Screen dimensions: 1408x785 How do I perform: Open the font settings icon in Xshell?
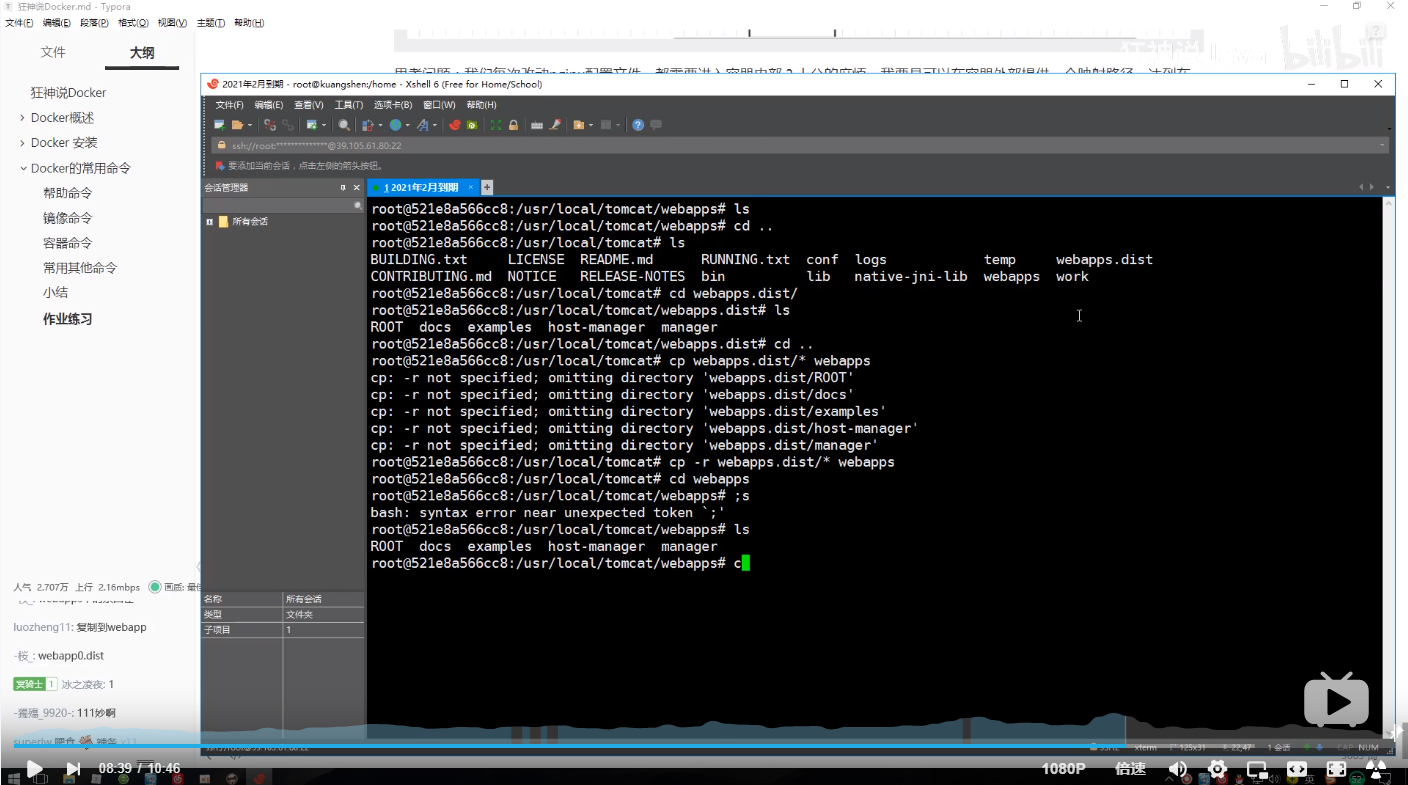[x=423, y=125]
